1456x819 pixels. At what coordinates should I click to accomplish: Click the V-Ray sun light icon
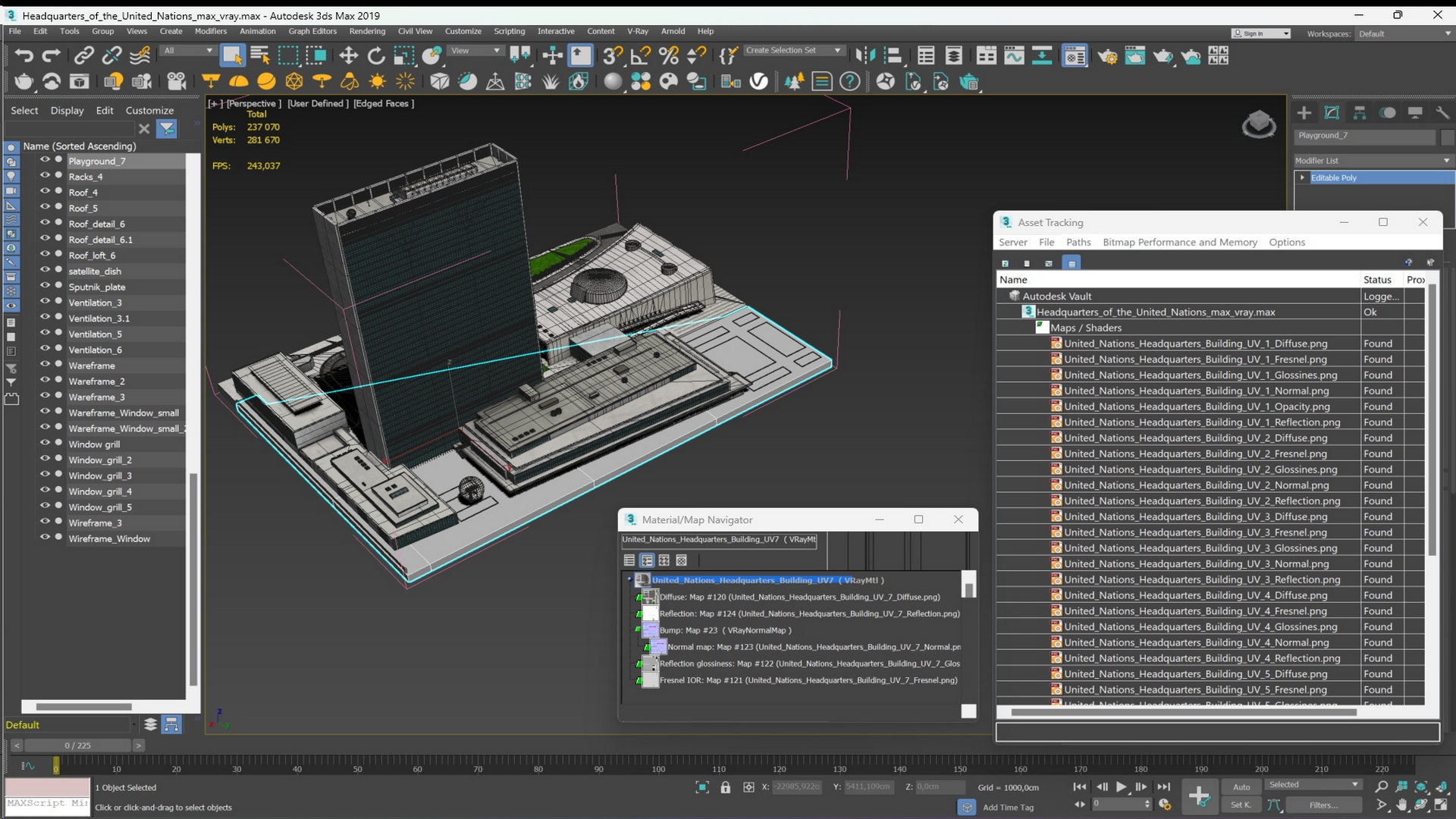(377, 81)
